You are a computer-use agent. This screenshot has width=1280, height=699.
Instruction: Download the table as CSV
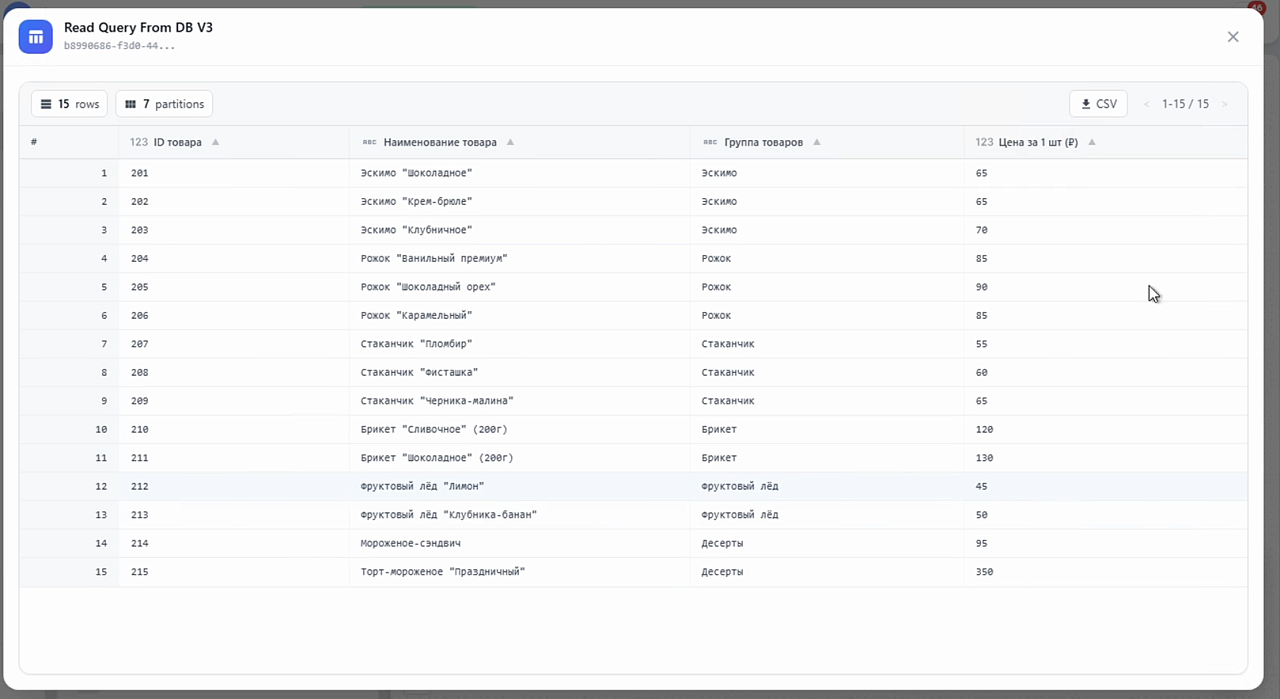coord(1098,104)
